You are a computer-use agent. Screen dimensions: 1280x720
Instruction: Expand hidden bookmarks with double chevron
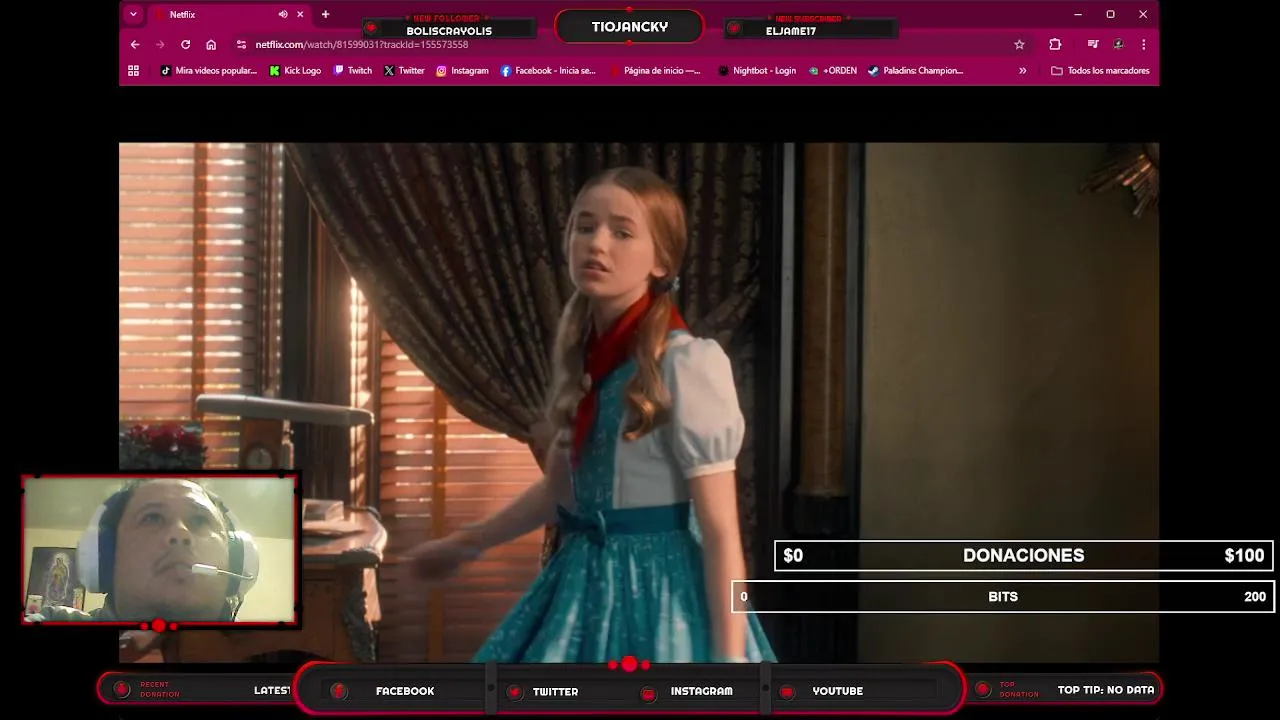click(1022, 70)
